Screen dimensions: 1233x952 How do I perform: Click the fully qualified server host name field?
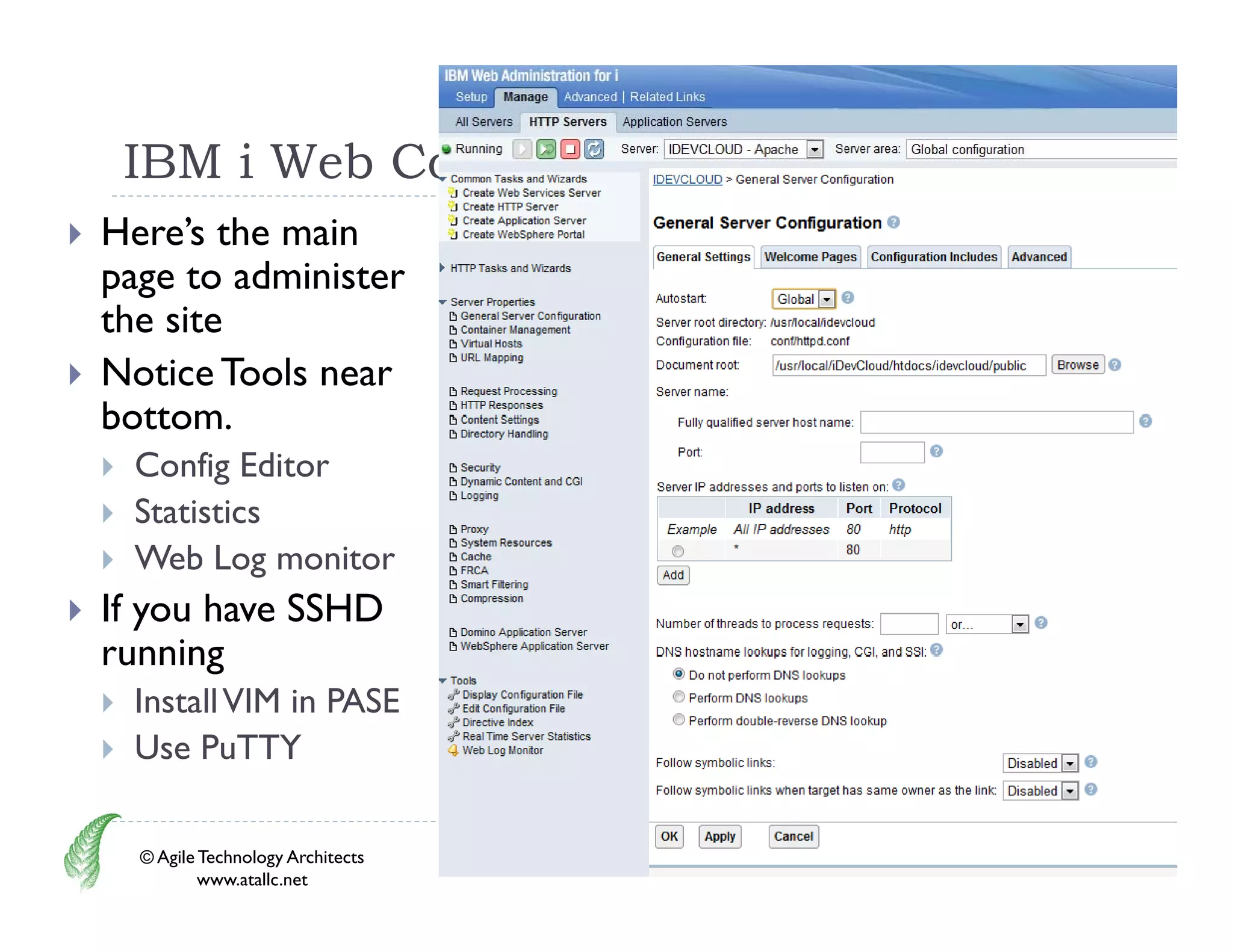(997, 422)
